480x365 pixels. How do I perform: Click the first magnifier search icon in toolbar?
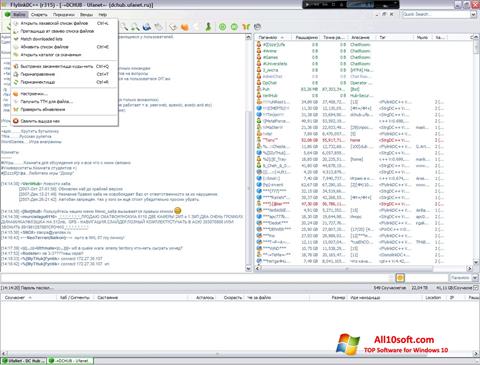point(124,27)
